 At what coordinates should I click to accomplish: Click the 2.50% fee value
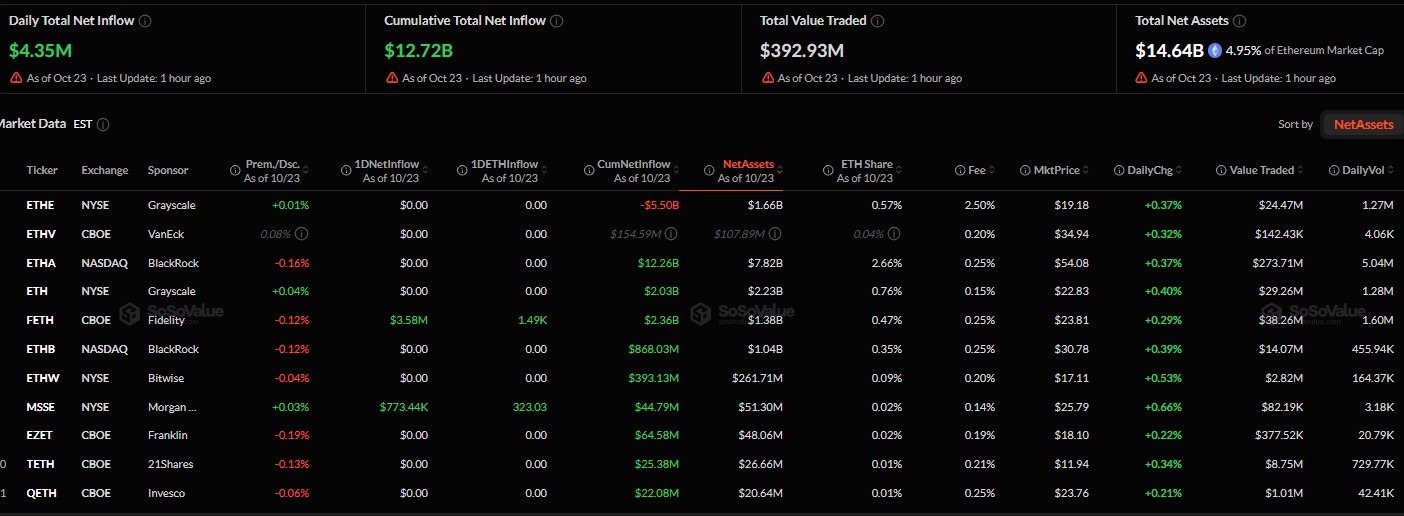tap(979, 205)
